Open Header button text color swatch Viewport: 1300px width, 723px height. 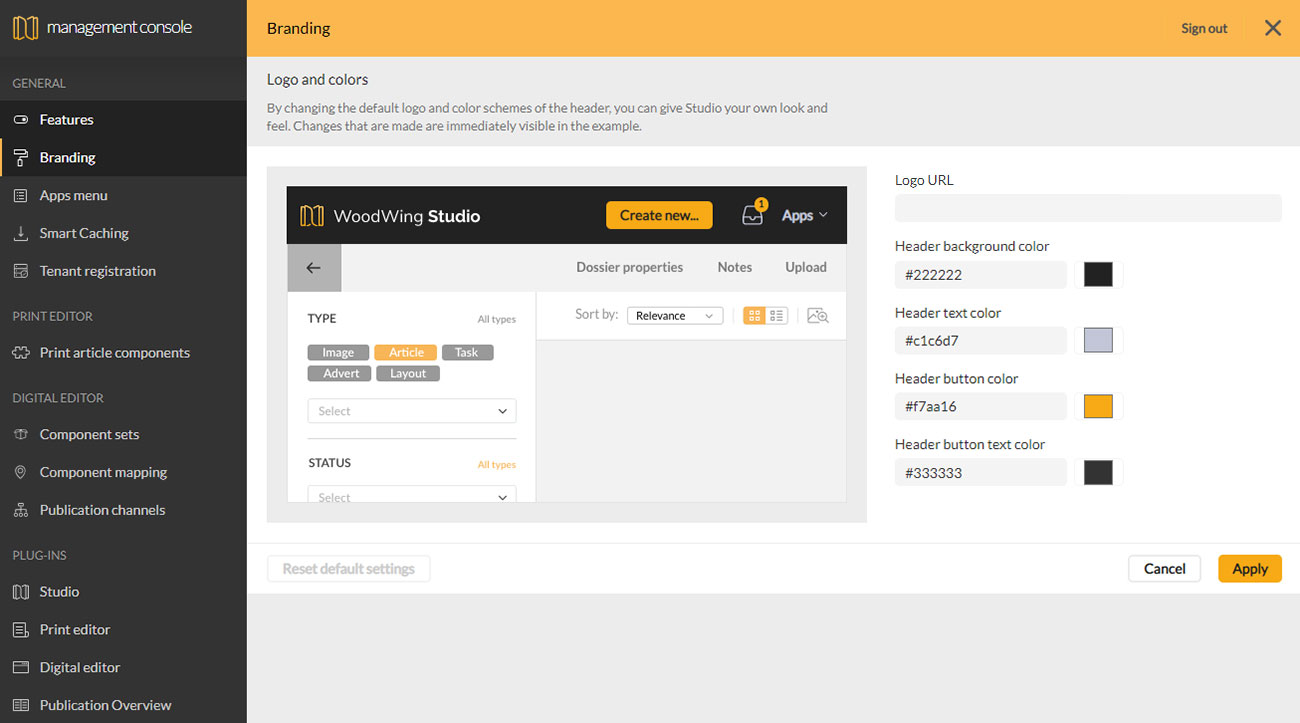tap(1098, 473)
